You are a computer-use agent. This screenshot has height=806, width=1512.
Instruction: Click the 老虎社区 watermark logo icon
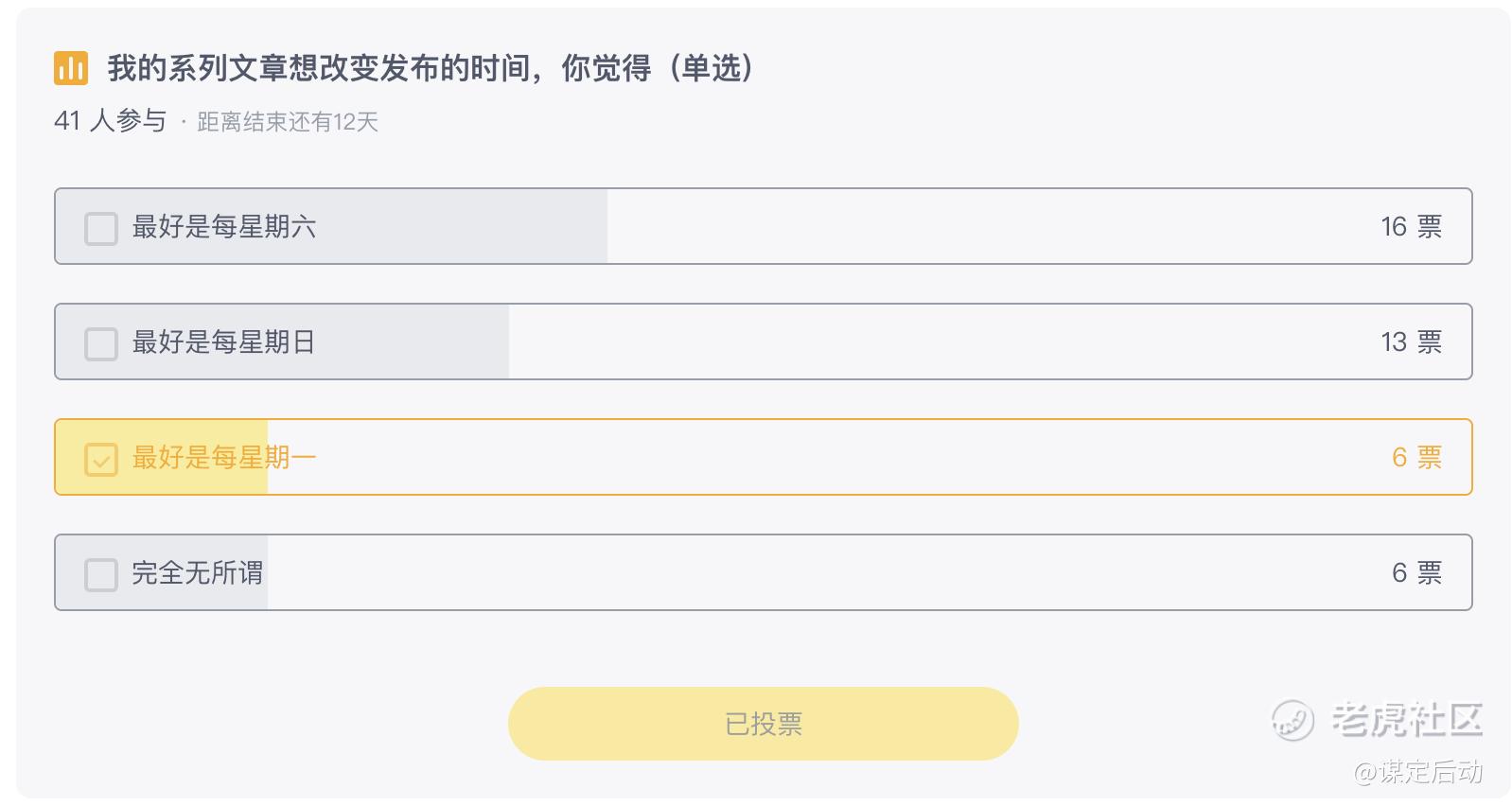[x=1292, y=721]
